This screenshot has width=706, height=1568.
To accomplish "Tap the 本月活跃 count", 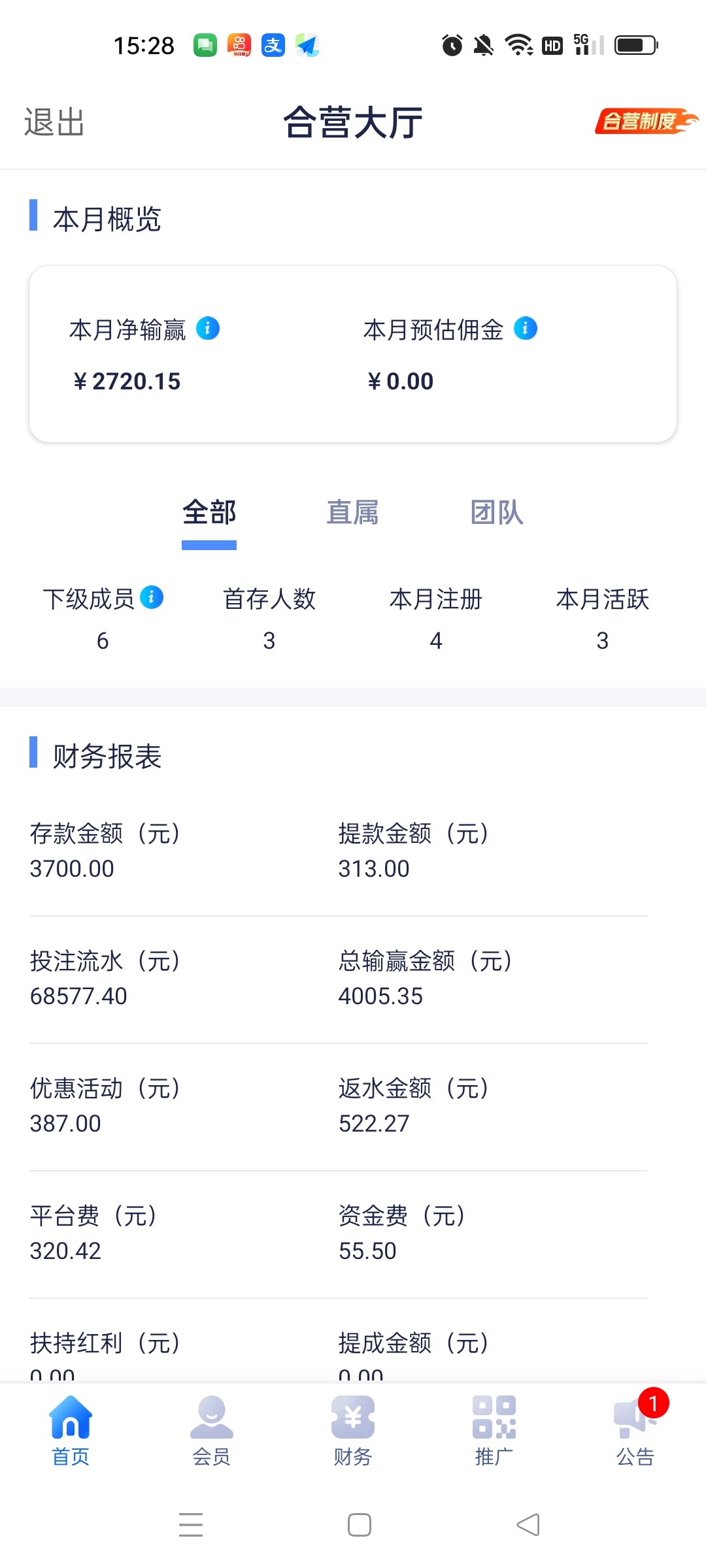I will [602, 641].
